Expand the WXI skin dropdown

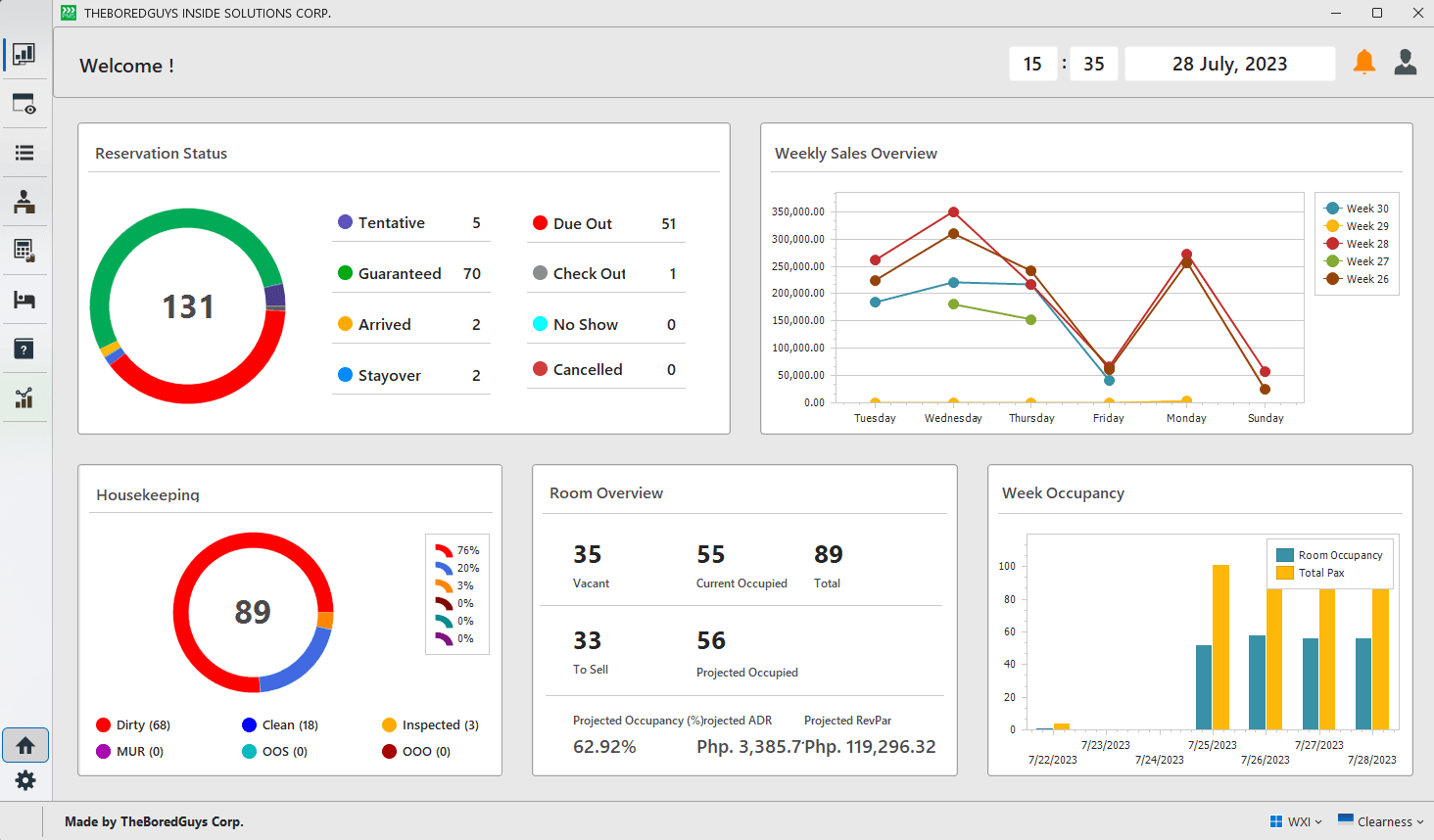pos(1296,821)
